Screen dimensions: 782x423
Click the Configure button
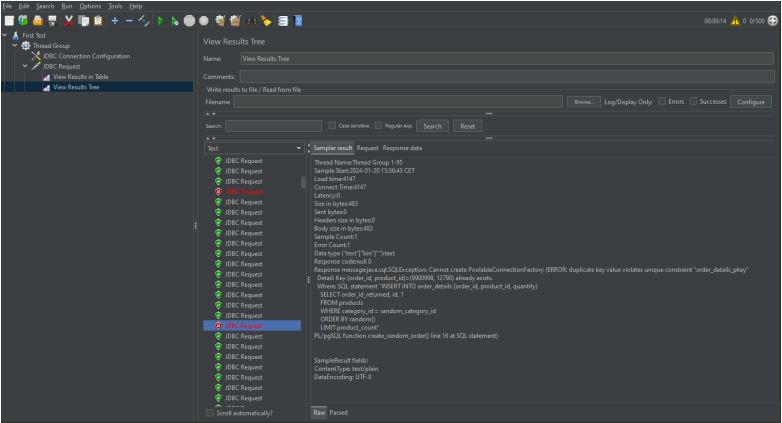coord(749,102)
